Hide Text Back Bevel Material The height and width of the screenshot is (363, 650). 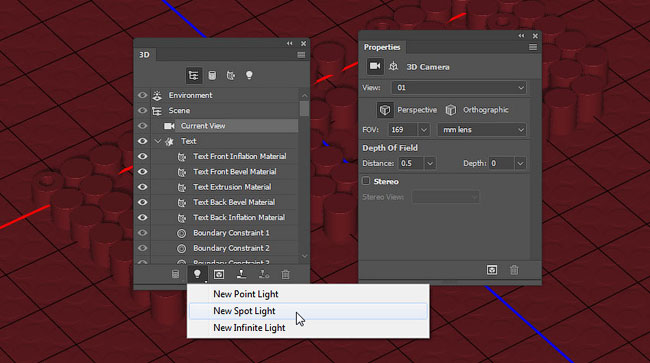(x=142, y=202)
